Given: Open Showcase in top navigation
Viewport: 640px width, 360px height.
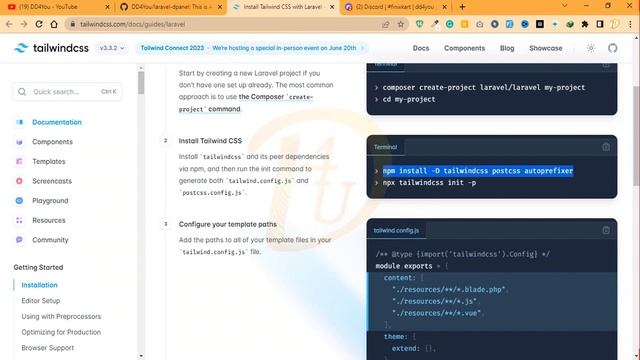Looking at the screenshot, I should [x=545, y=48].
